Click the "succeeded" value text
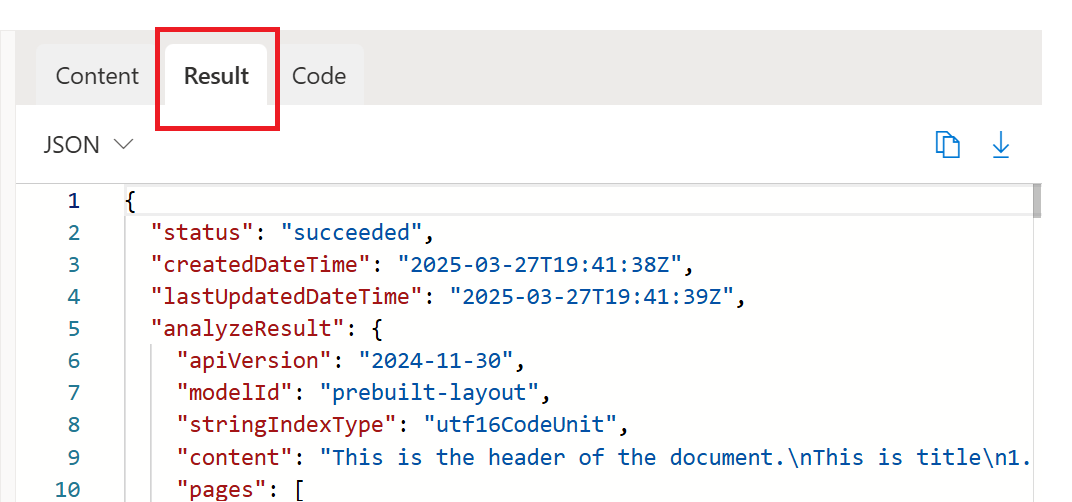This screenshot has height=502, width=1072. pos(353,233)
